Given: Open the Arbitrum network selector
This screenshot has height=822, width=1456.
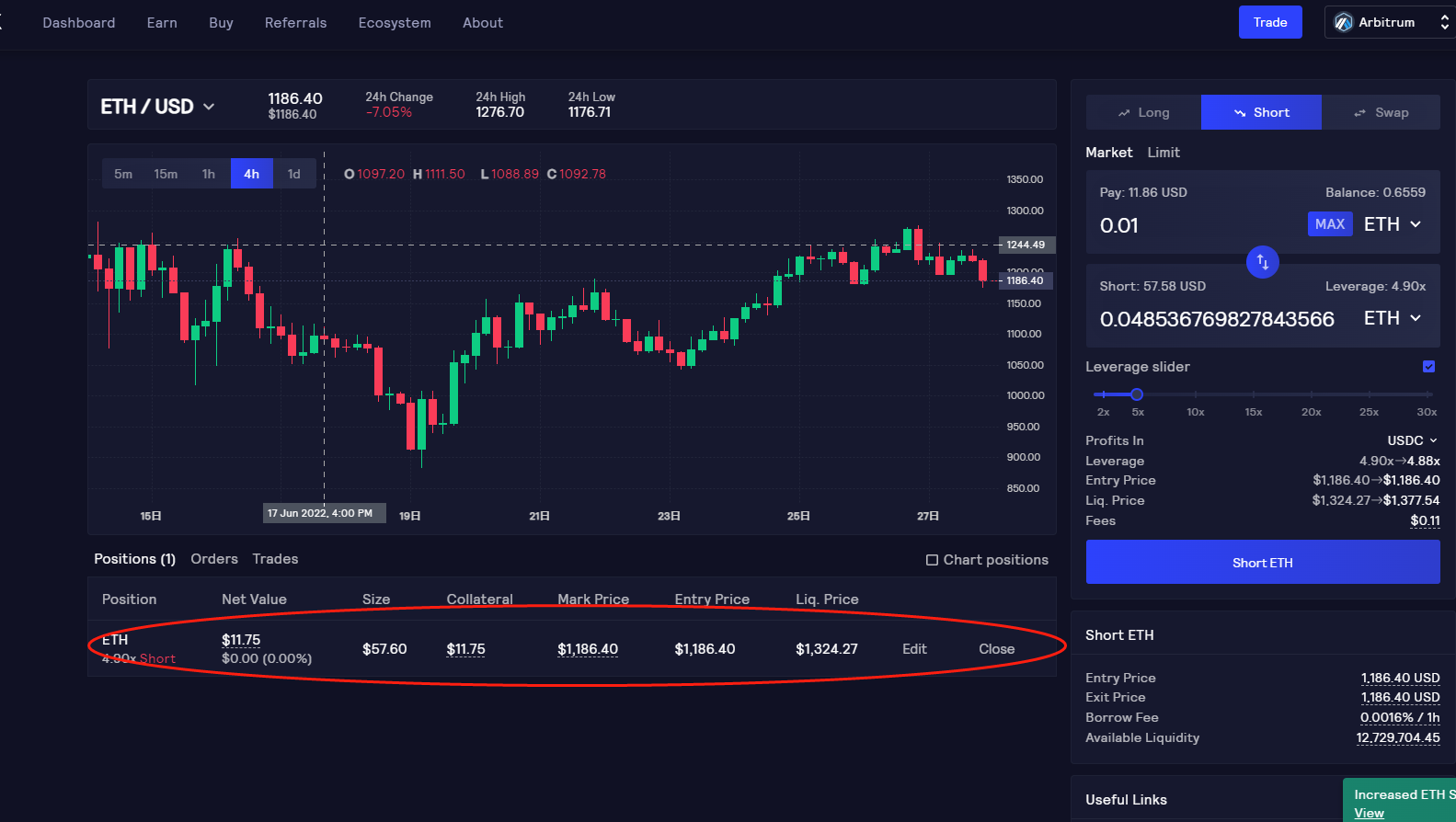Looking at the screenshot, I should (x=1389, y=23).
